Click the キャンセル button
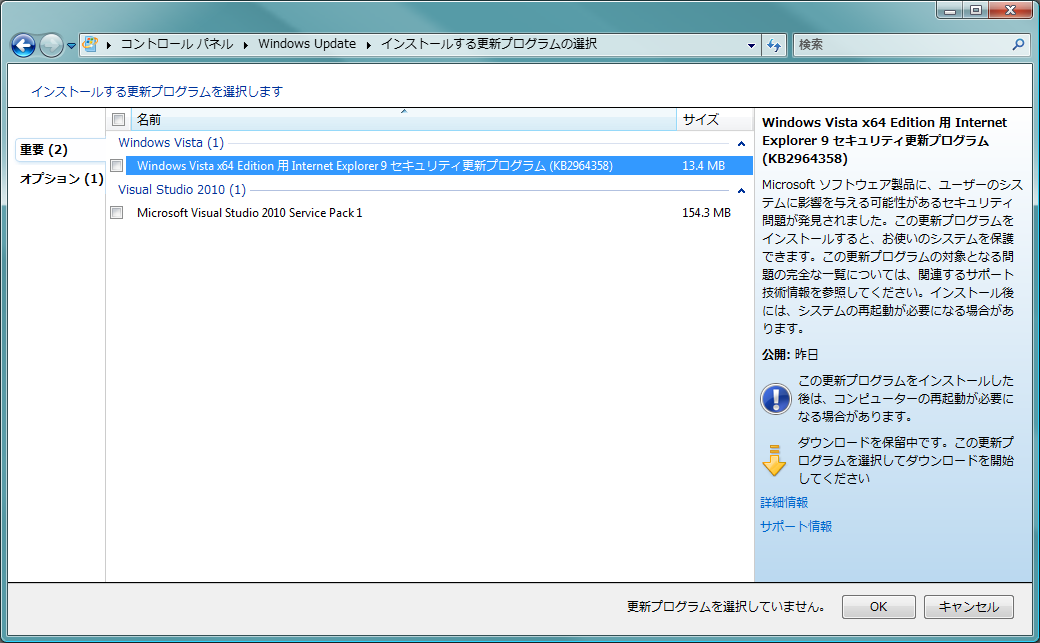Viewport: 1040px width, 643px height. click(x=968, y=607)
